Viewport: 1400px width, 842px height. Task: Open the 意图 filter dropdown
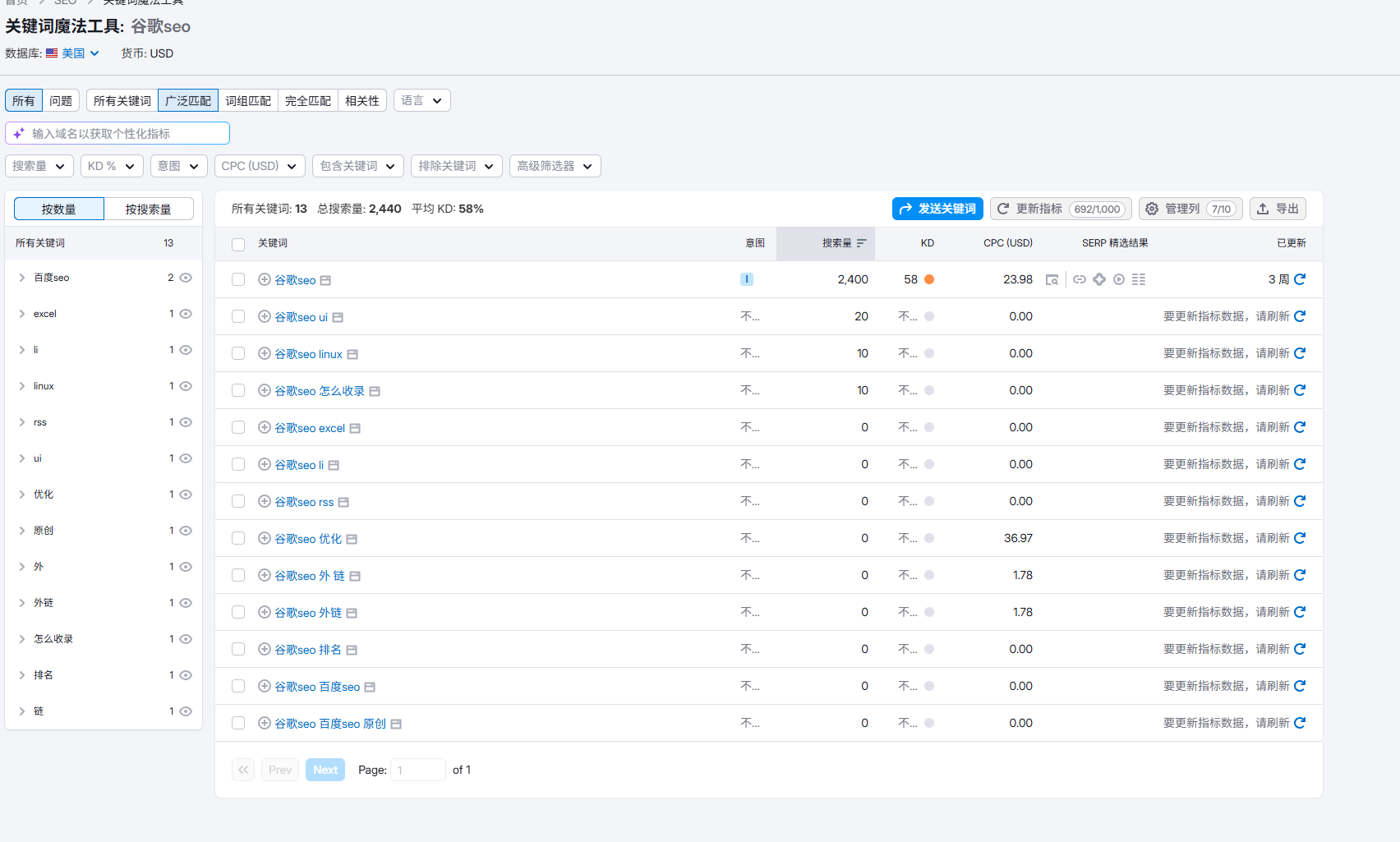pos(178,166)
